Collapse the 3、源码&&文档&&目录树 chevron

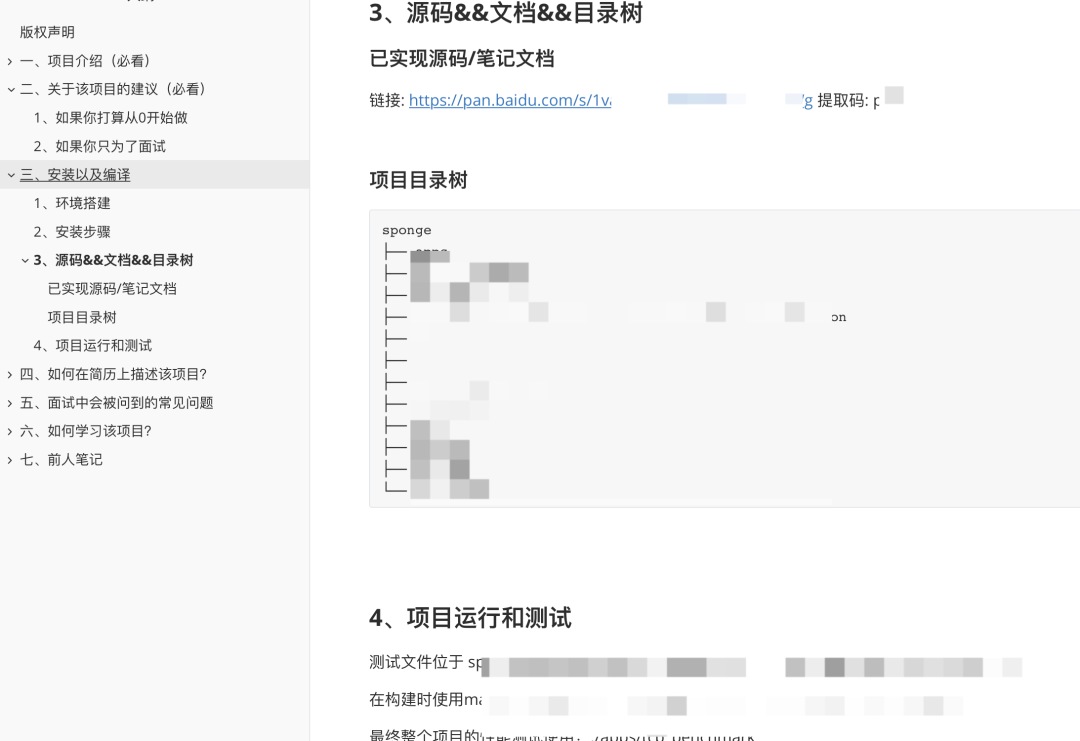25,261
